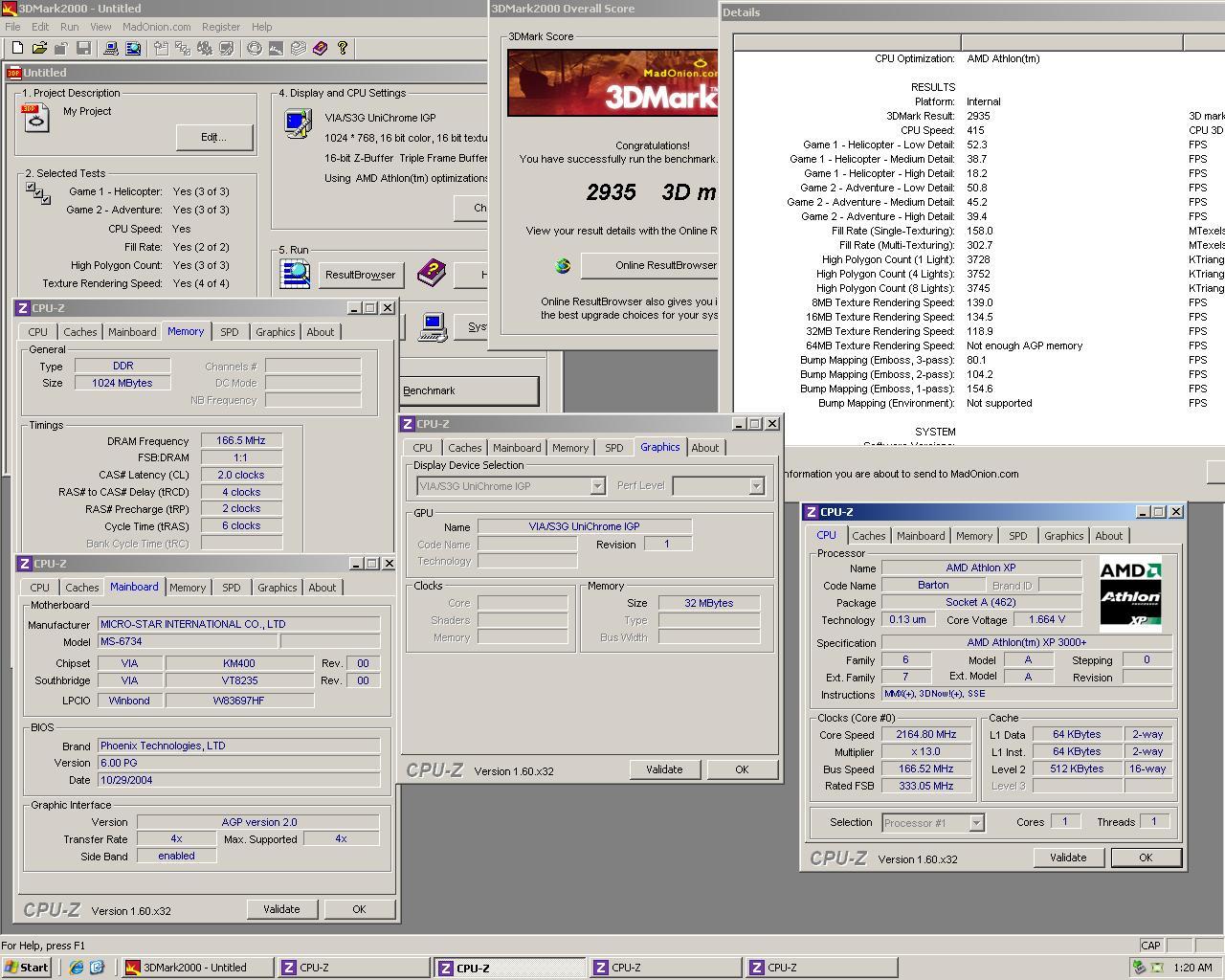Click the computer icon beside System button
The height and width of the screenshot is (980, 1225).
434,326
